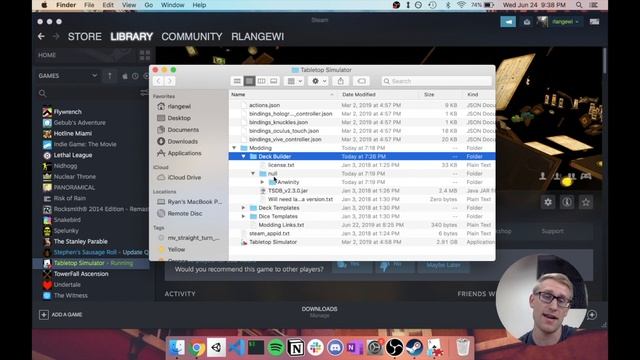Select Applications in Finder sidebar

[x=184, y=153]
